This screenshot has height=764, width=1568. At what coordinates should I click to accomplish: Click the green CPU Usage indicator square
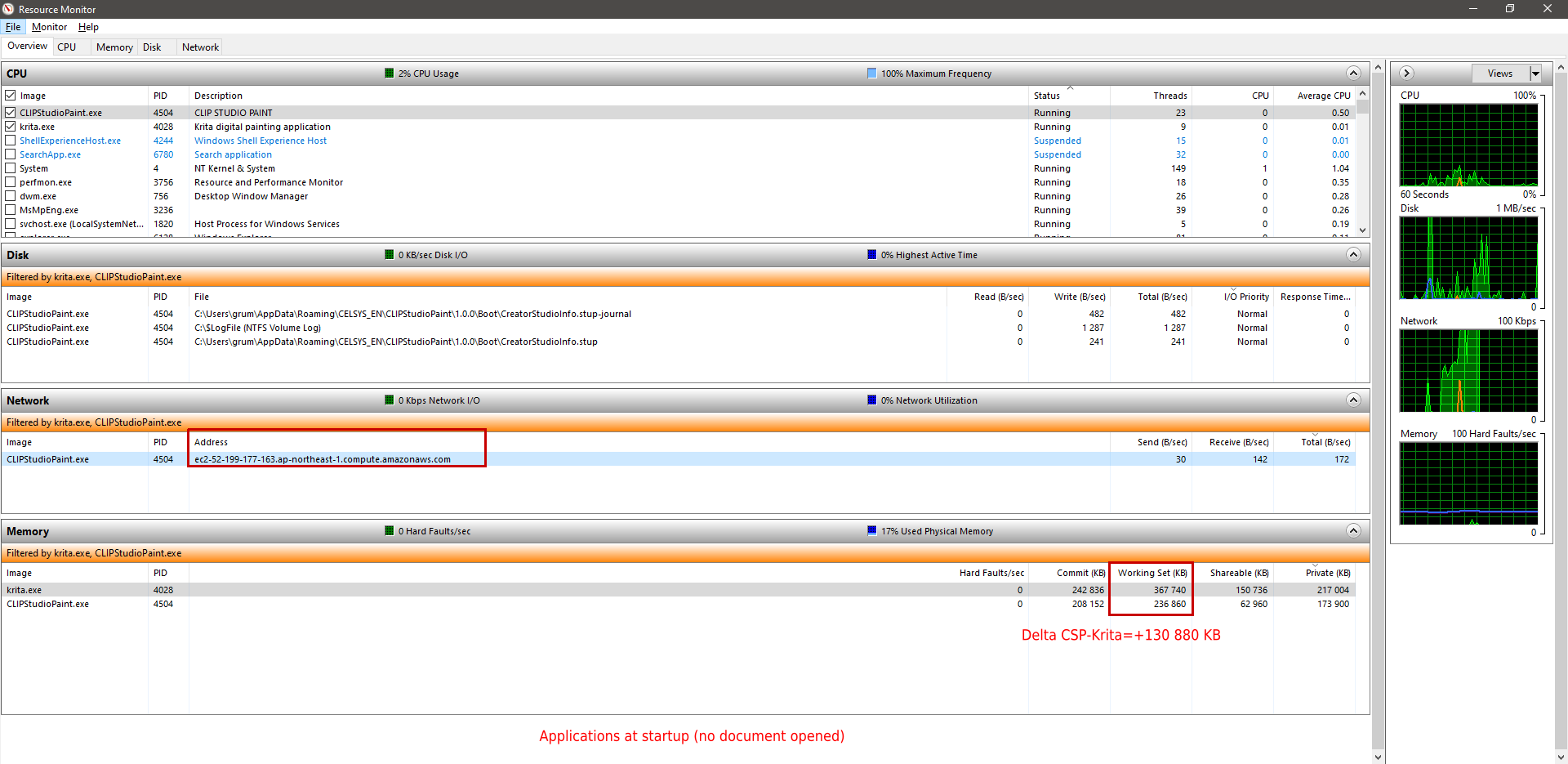click(390, 74)
